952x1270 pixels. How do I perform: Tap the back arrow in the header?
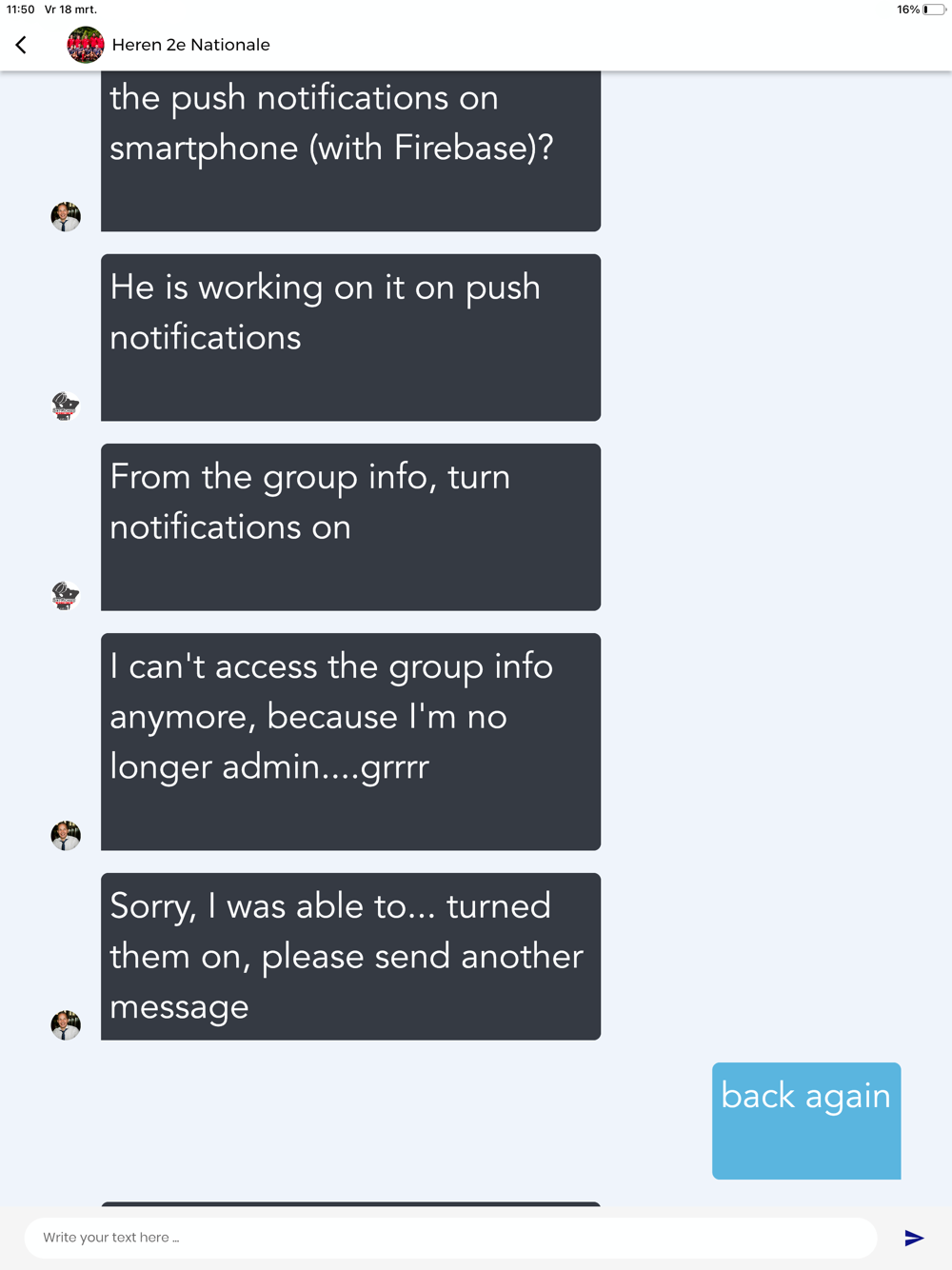tap(21, 45)
